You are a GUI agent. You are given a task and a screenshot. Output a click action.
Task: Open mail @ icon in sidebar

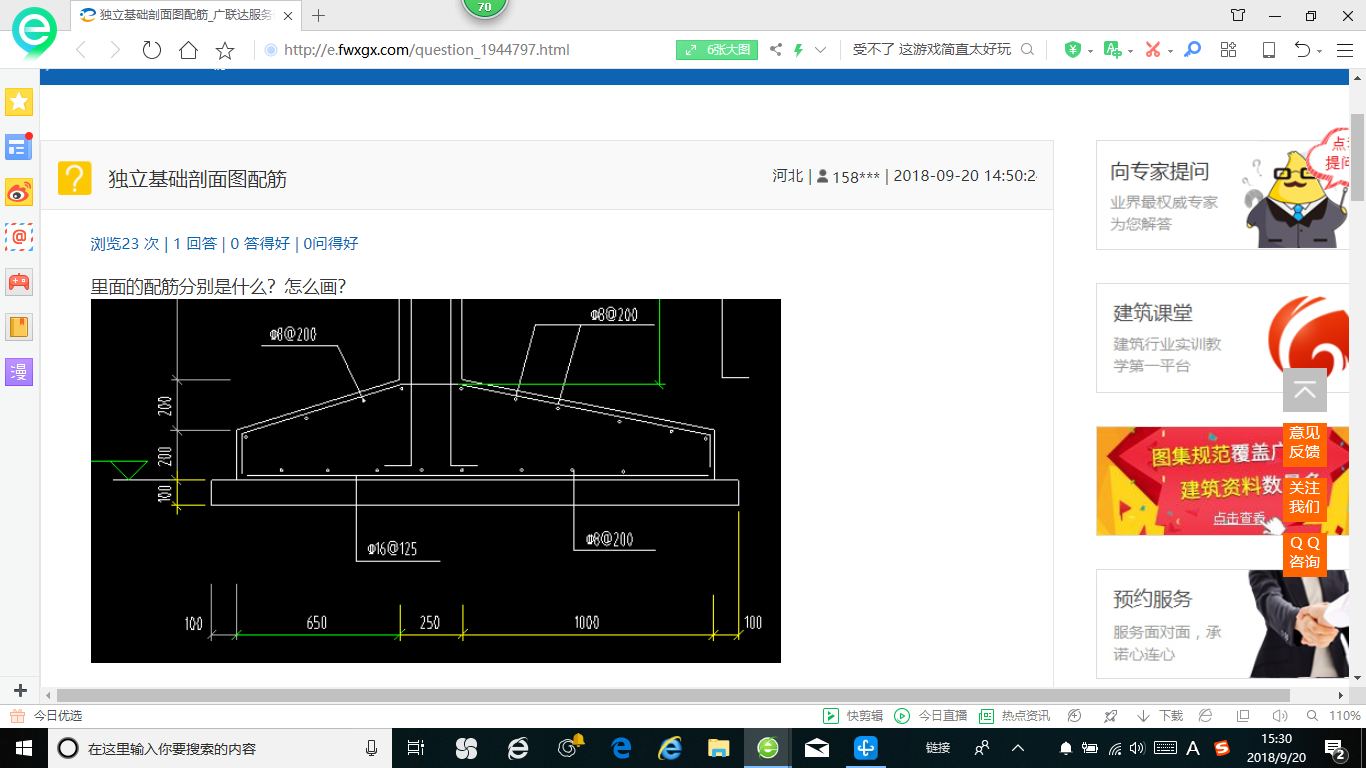(19, 237)
